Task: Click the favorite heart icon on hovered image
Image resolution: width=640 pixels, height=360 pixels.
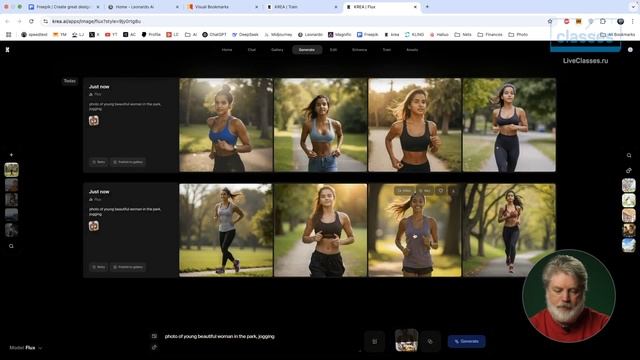Action: (x=441, y=191)
